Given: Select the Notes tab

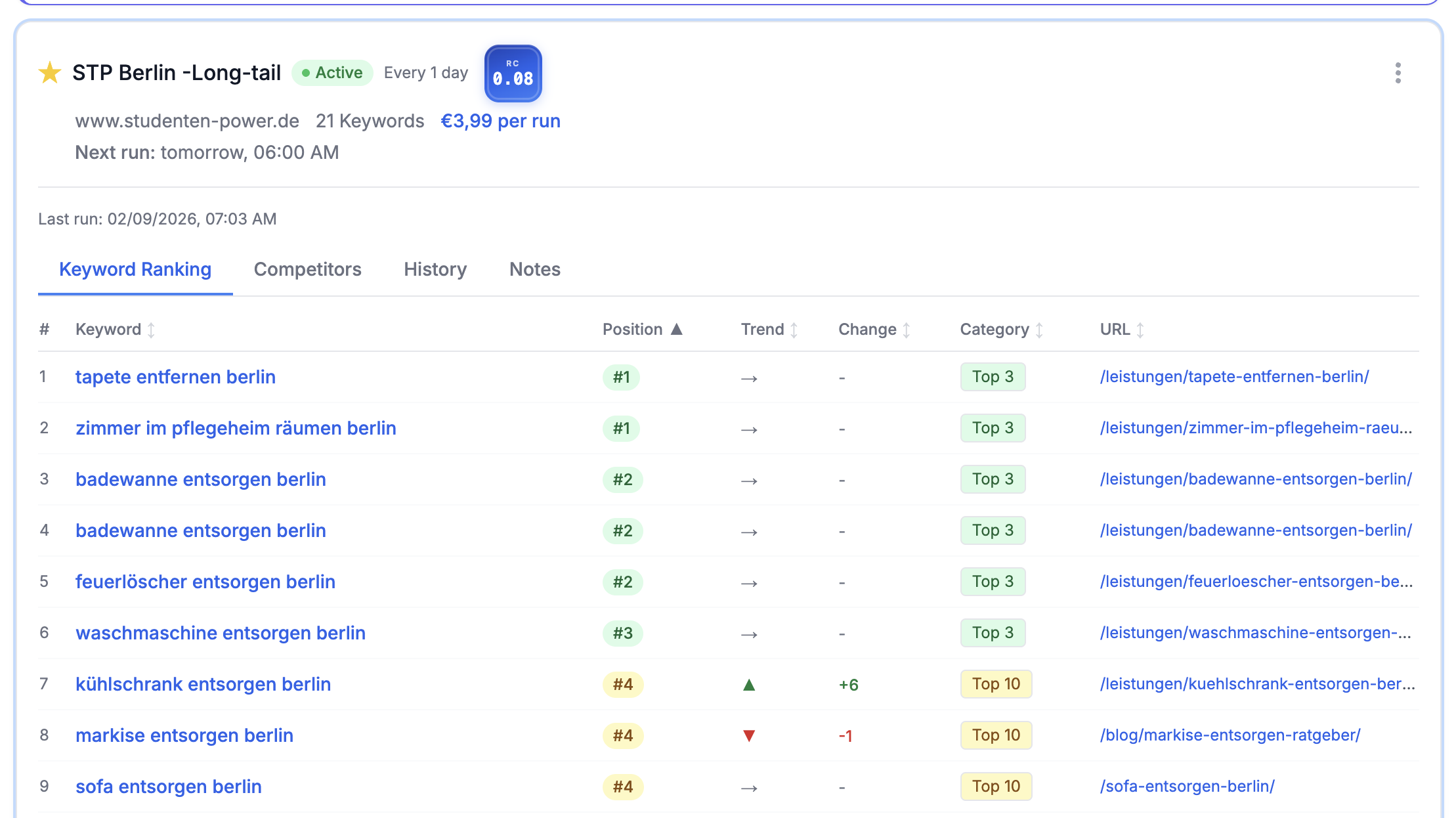Looking at the screenshot, I should tap(534, 269).
